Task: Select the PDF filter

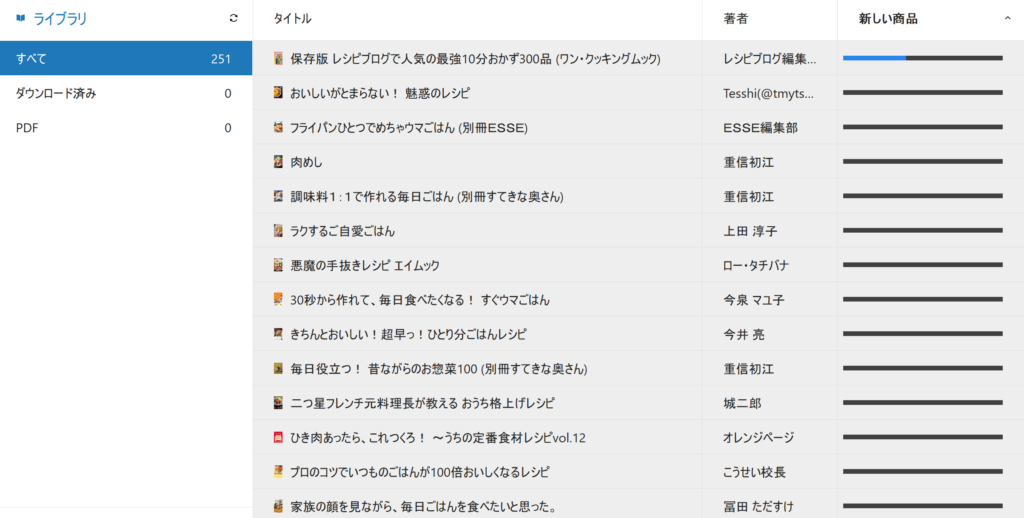Action: [126, 128]
